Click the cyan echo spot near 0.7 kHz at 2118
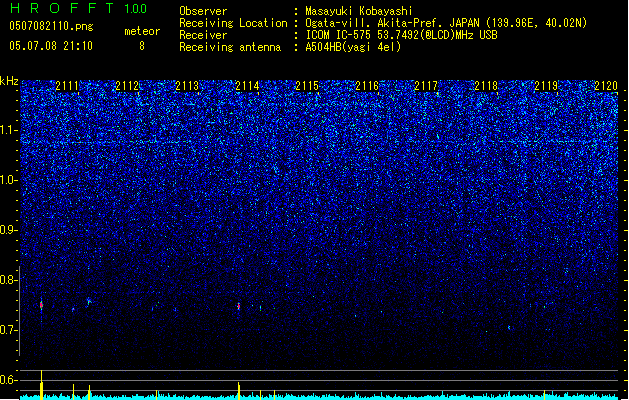The image size is (629, 400). coord(509,328)
